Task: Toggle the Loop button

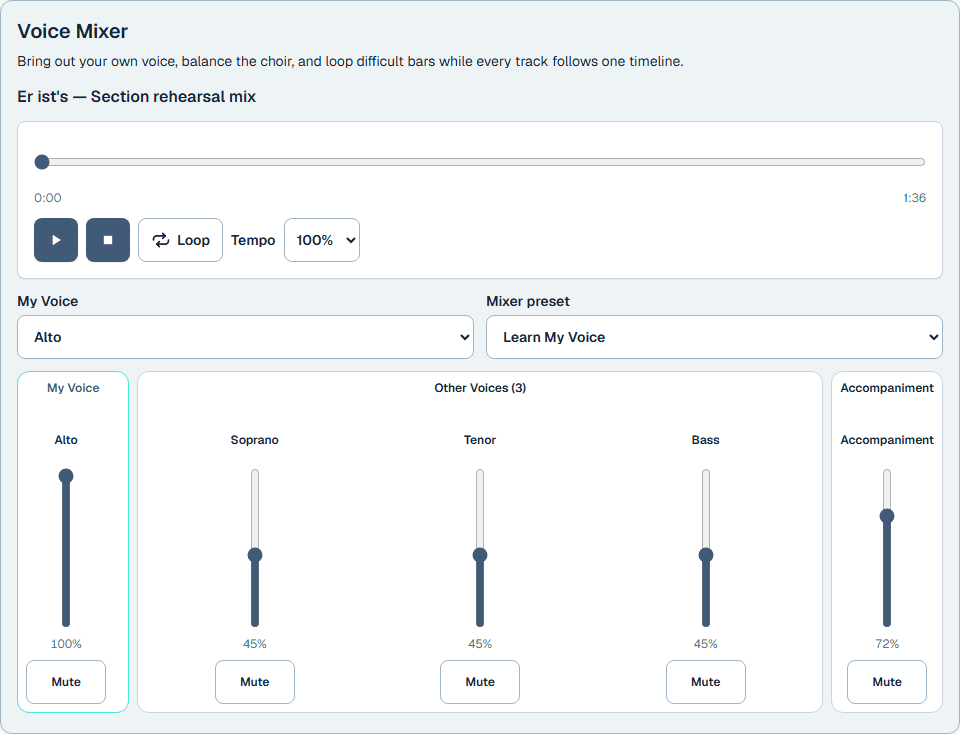Action: (181, 240)
